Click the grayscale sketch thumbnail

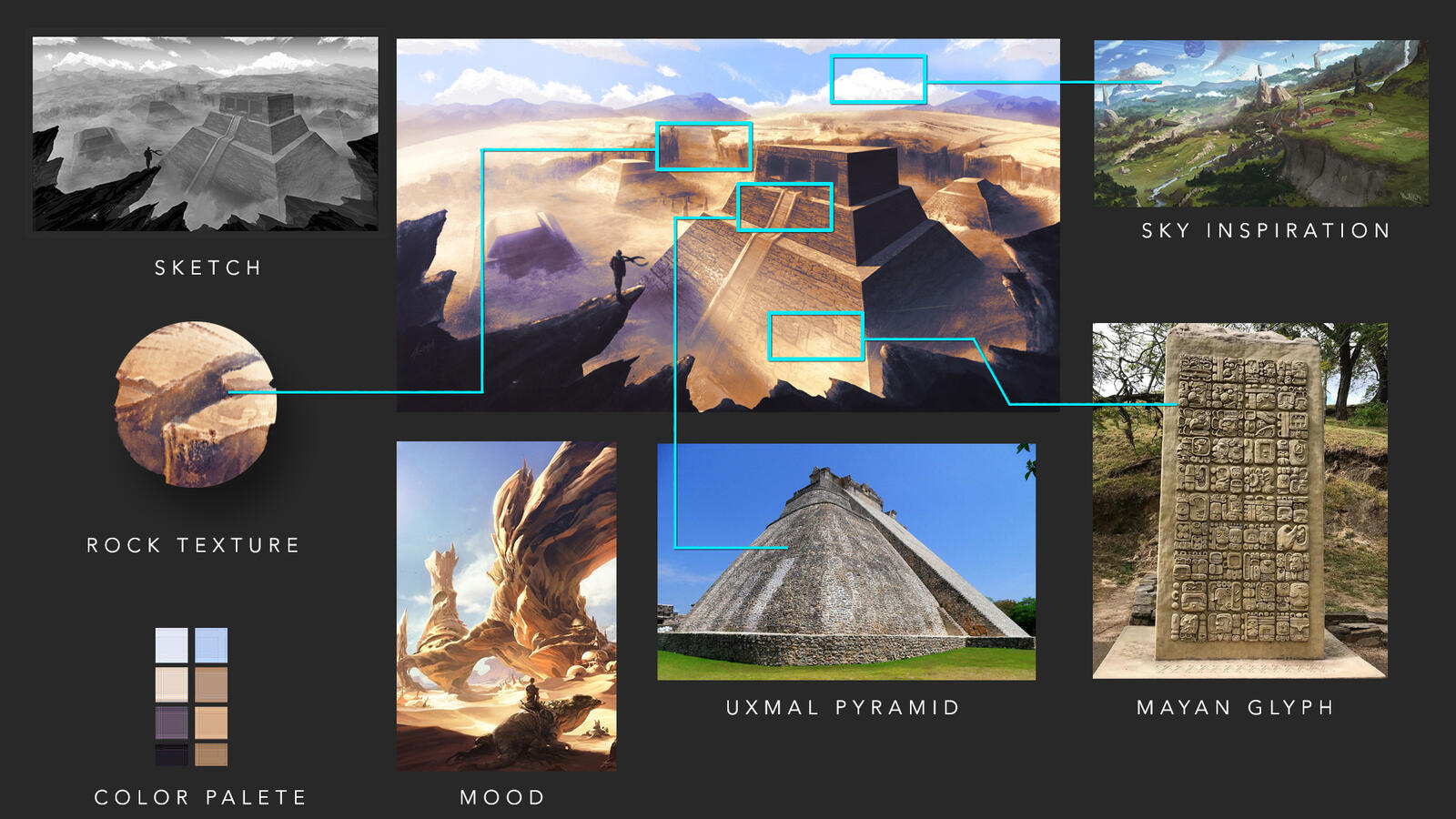pos(205,134)
